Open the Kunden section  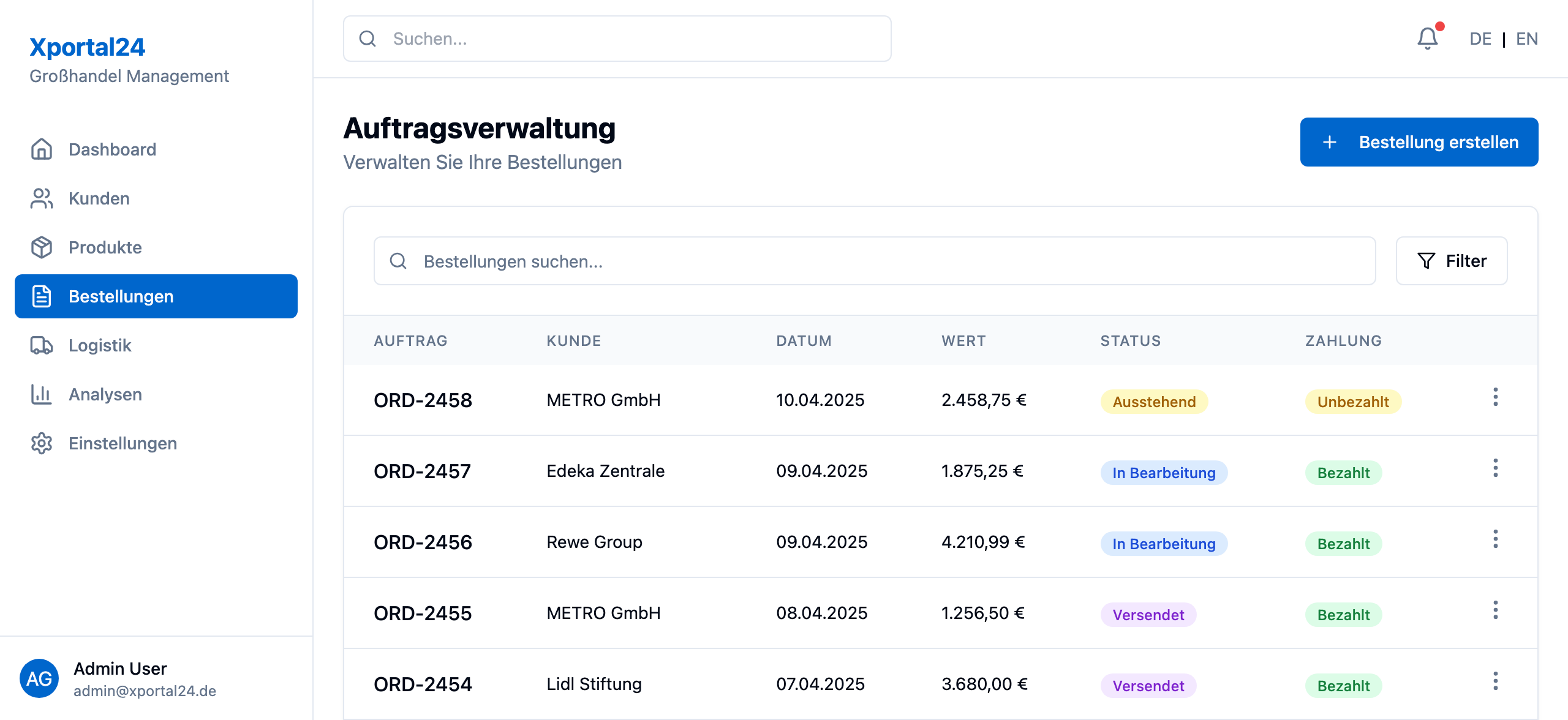coord(156,198)
